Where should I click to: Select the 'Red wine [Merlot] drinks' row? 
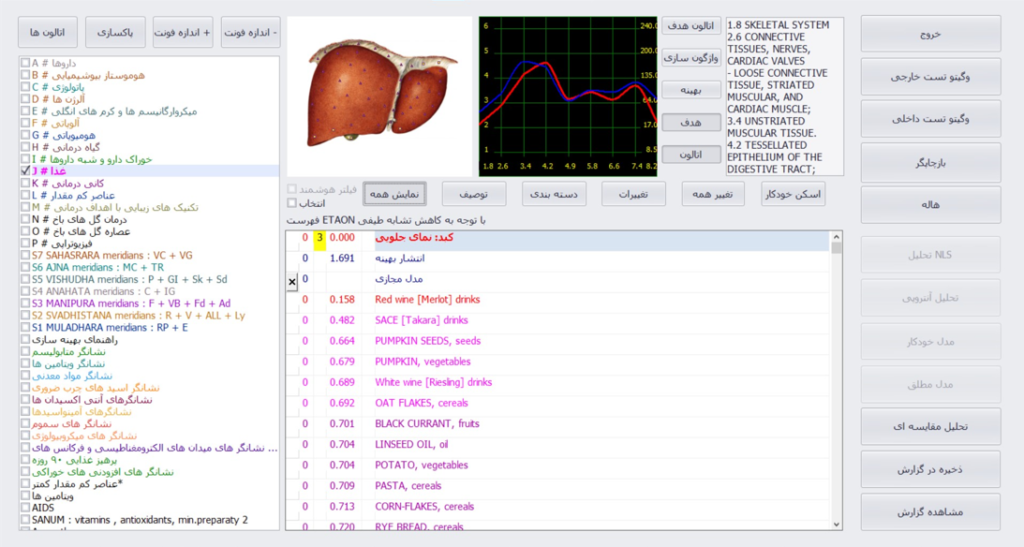427,299
